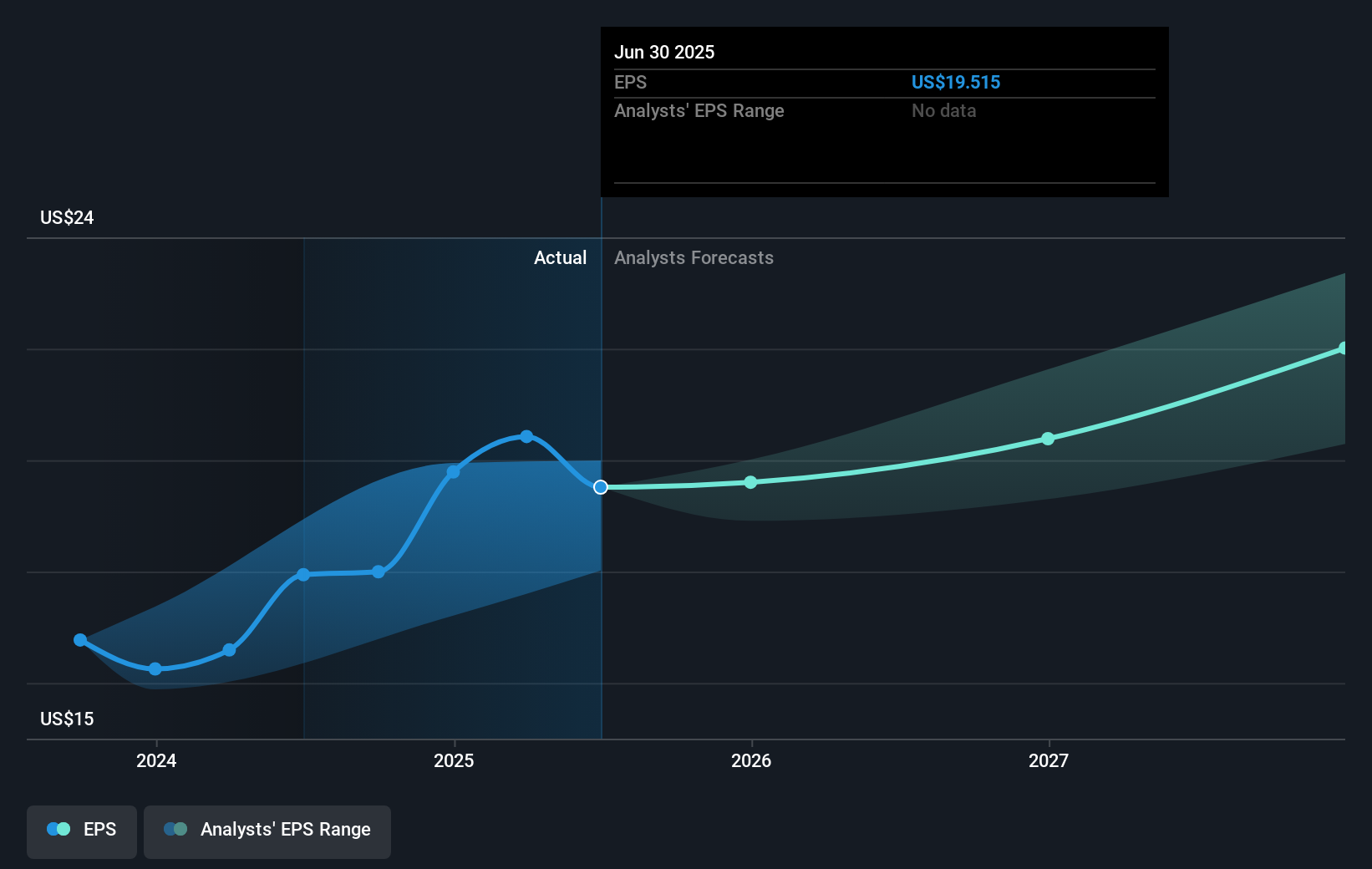
Task: Click the EPS legend color dot
Action: click(x=57, y=828)
